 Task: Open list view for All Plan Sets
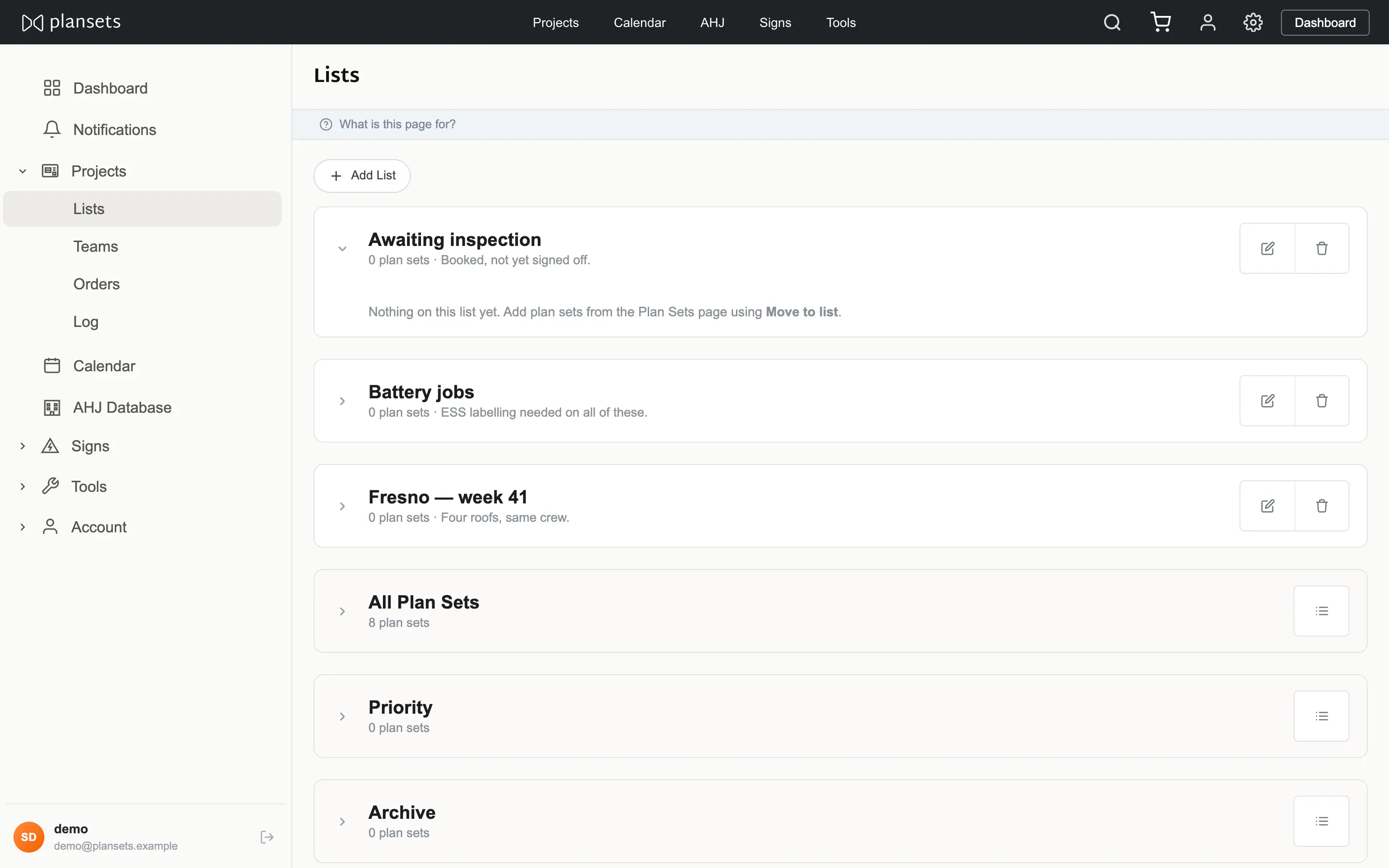(x=1321, y=611)
